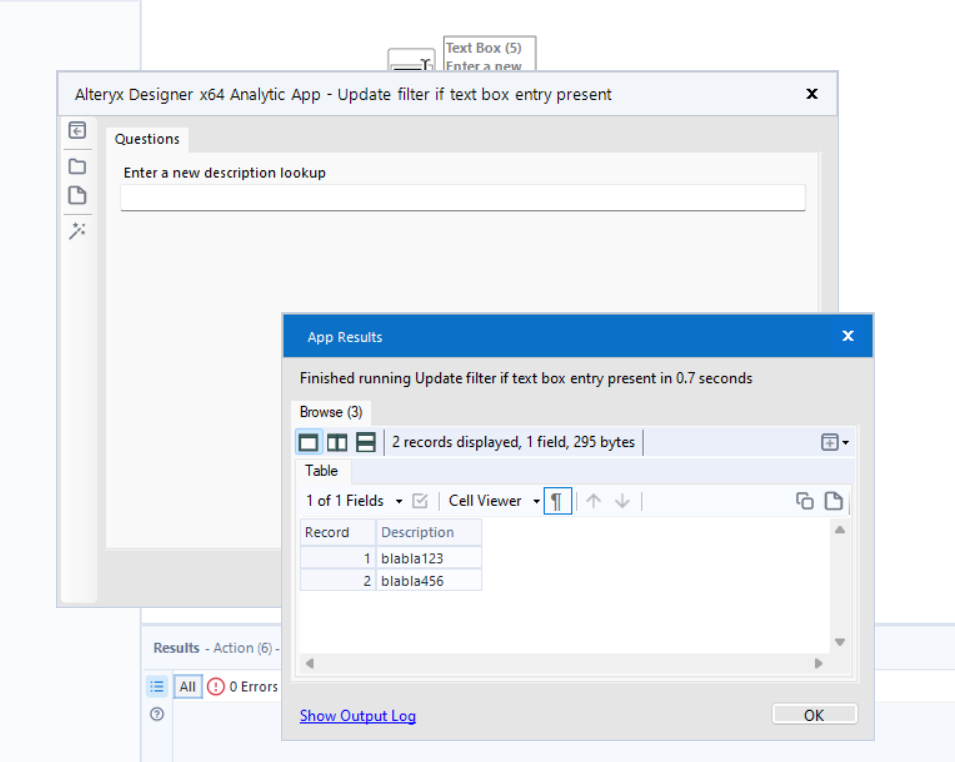Select the Questions tab

(x=146, y=139)
